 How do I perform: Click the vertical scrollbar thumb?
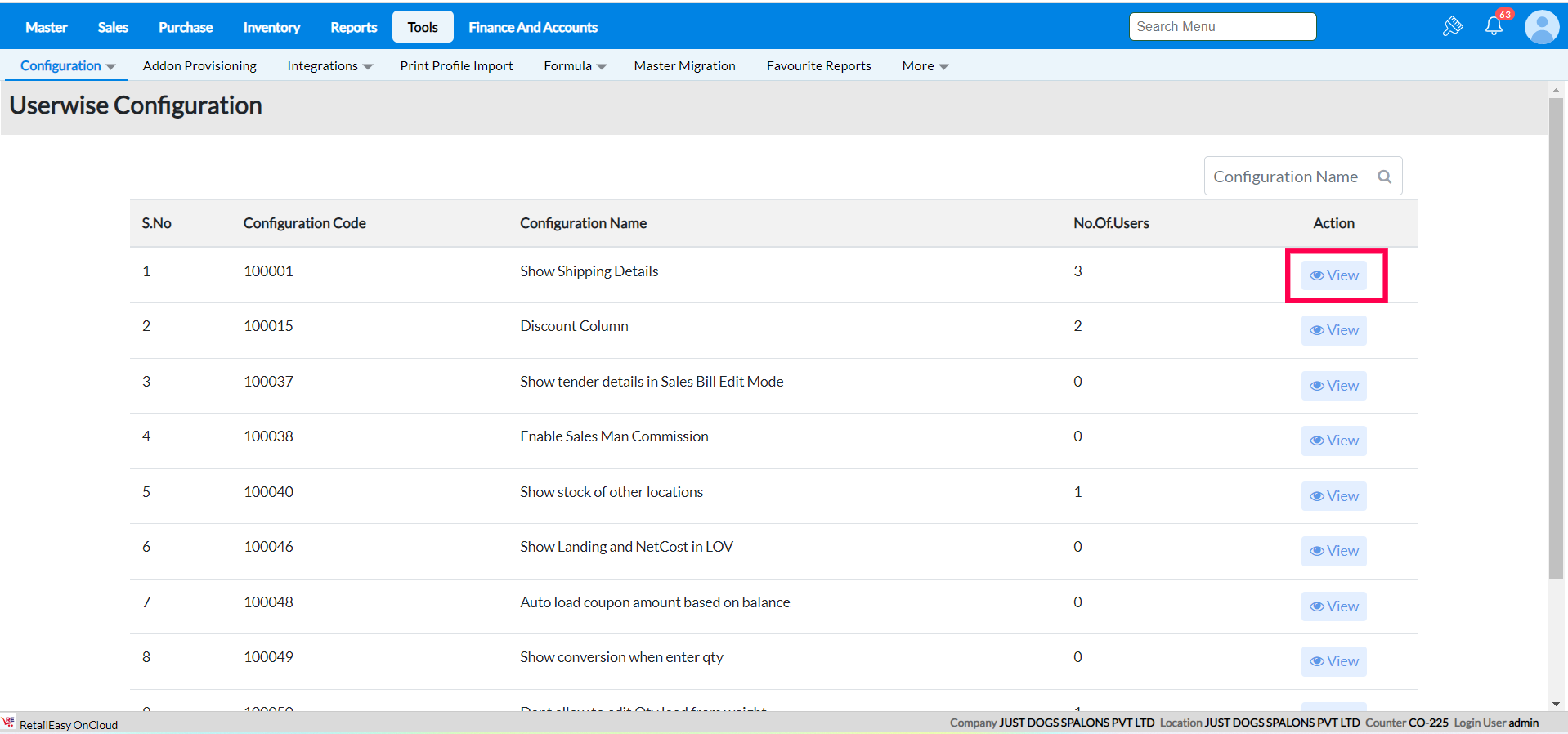(1555, 339)
